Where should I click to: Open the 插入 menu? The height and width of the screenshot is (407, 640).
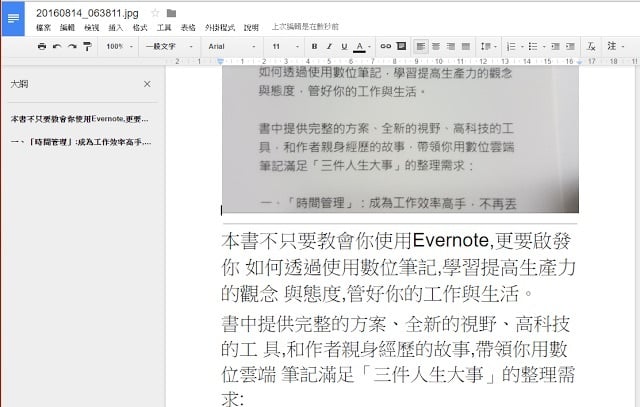click(x=116, y=27)
